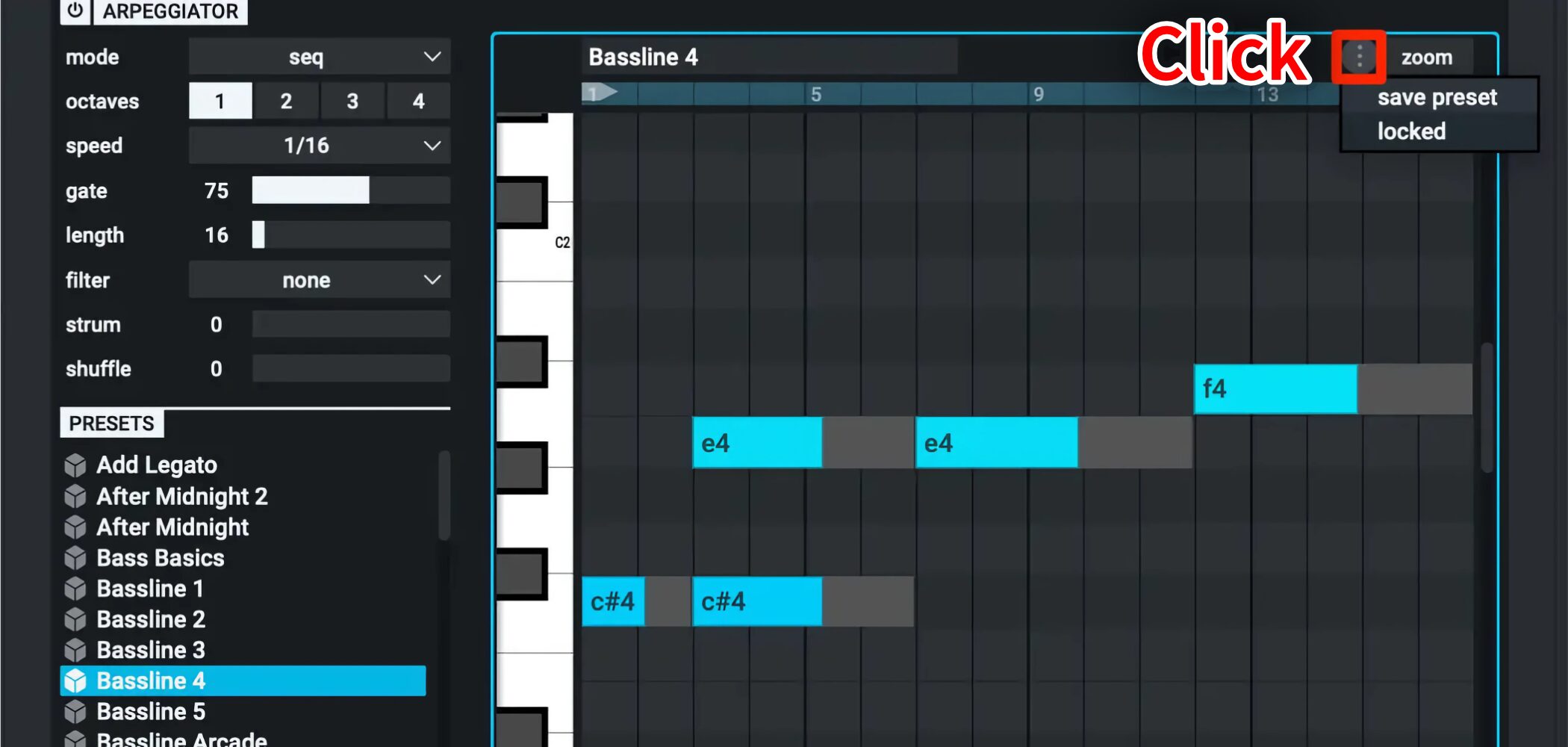
Task: Open the three-dot options menu icon
Action: tap(1360, 57)
